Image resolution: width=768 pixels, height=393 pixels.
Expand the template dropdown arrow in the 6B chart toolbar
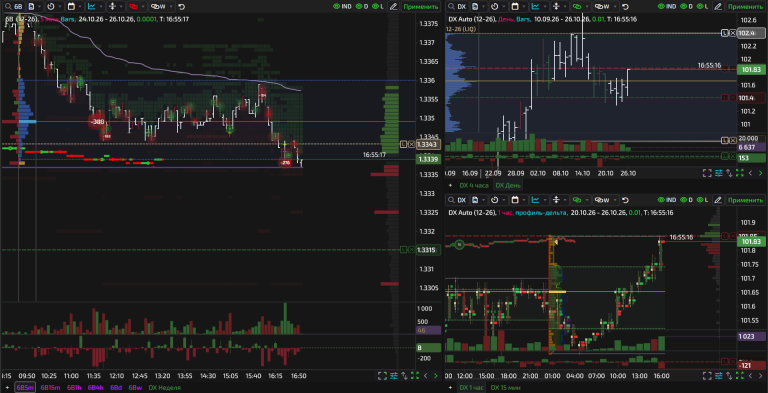tap(40, 6)
